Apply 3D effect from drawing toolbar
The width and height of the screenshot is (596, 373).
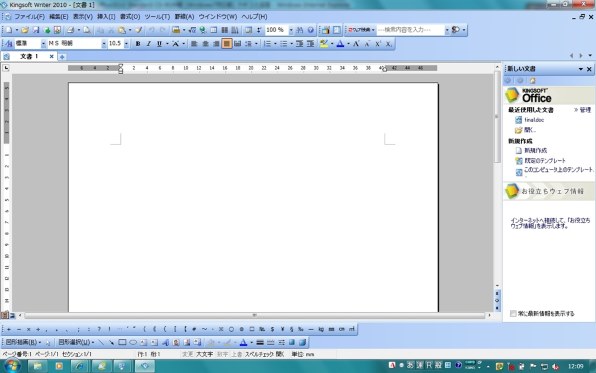[302, 343]
